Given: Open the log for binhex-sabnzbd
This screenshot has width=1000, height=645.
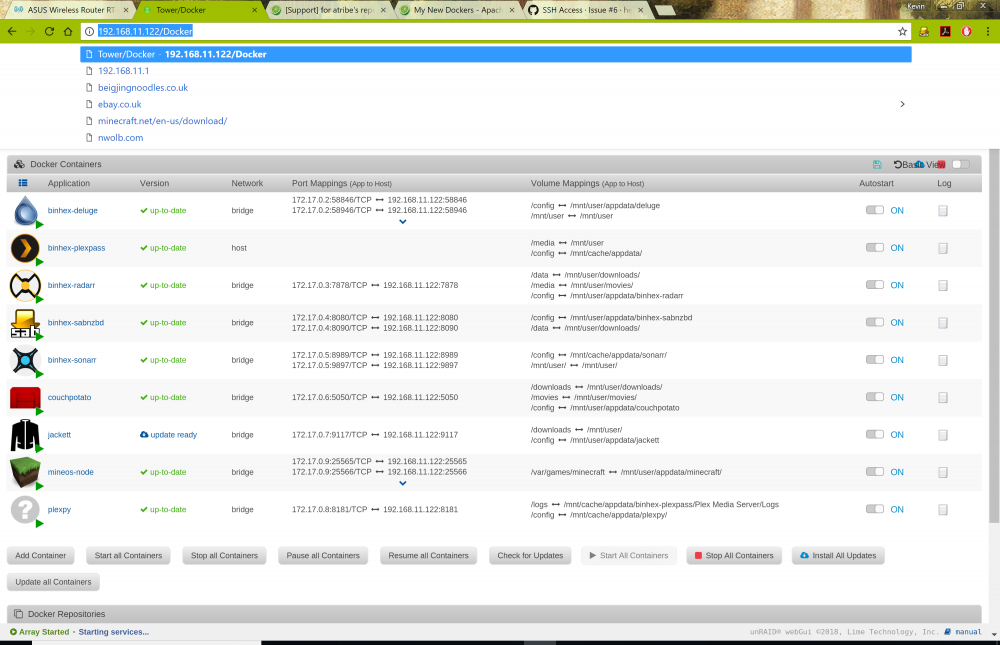Looking at the screenshot, I should [x=943, y=323].
